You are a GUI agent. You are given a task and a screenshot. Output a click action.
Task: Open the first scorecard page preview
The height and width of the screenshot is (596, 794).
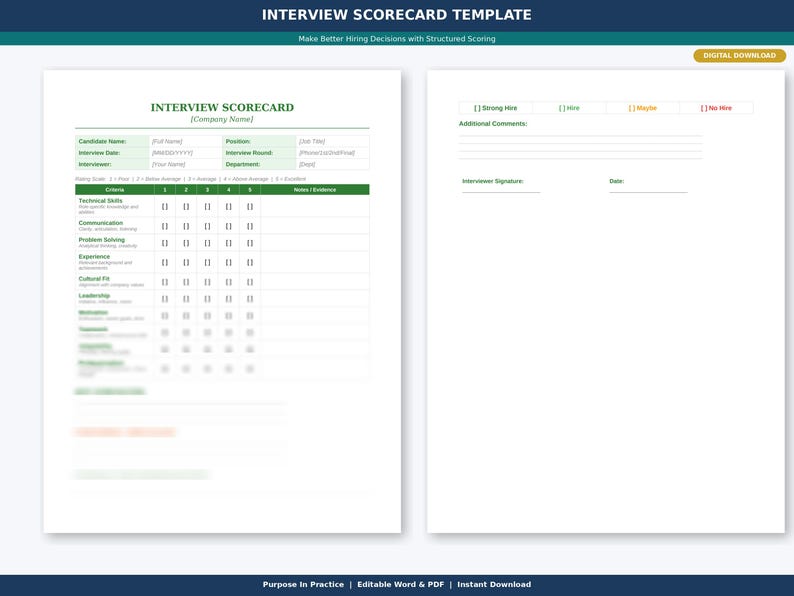click(222, 301)
